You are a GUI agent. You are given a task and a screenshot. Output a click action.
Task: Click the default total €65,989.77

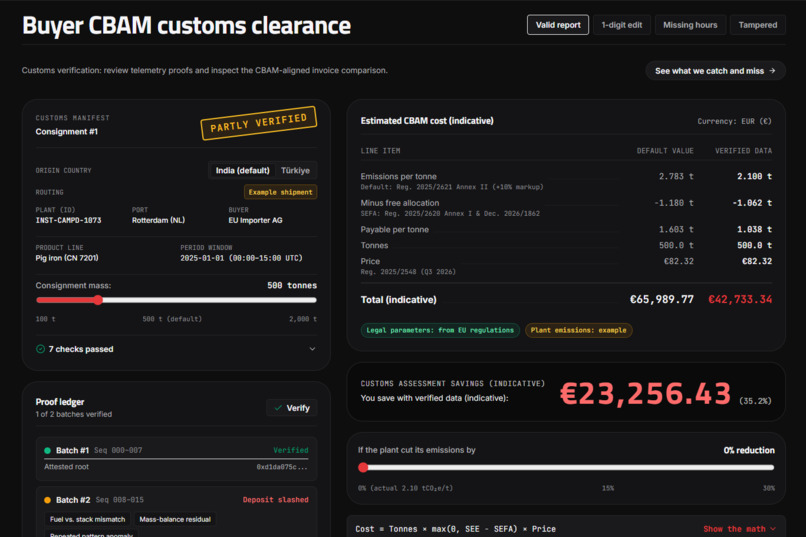point(662,300)
